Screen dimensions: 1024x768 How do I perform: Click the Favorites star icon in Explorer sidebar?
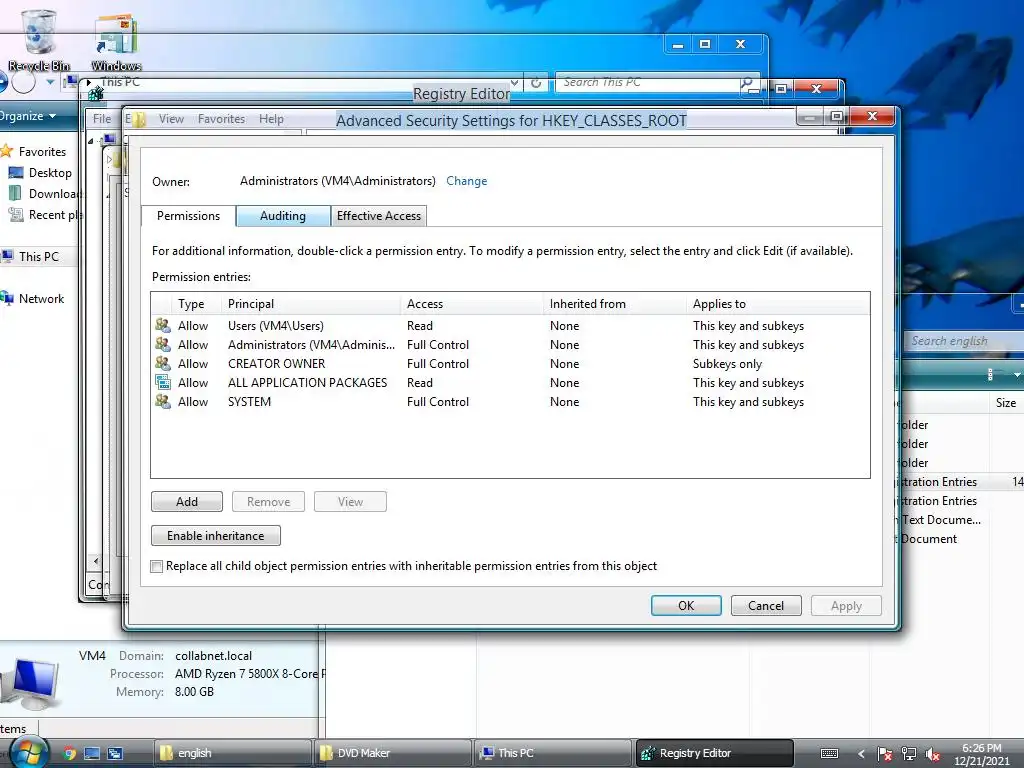(x=7, y=152)
